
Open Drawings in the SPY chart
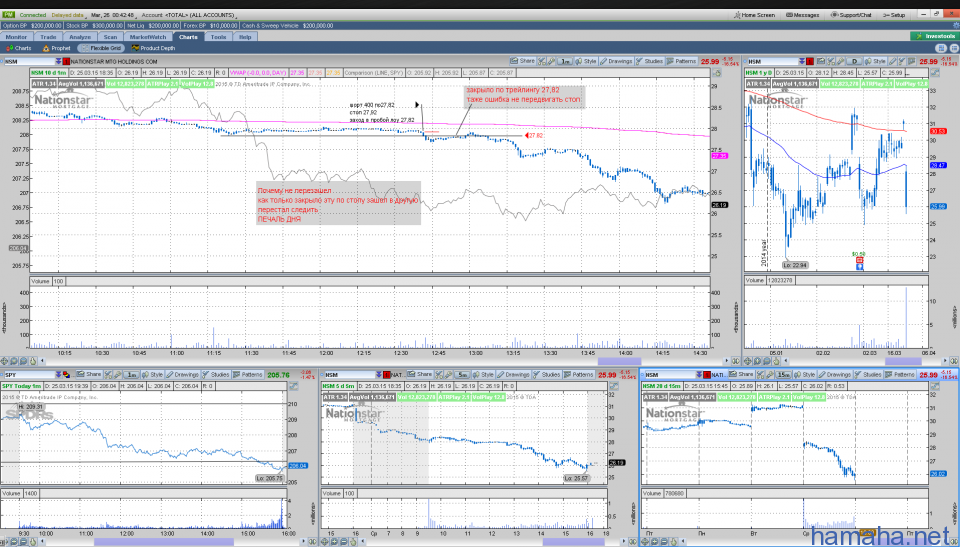click(182, 374)
